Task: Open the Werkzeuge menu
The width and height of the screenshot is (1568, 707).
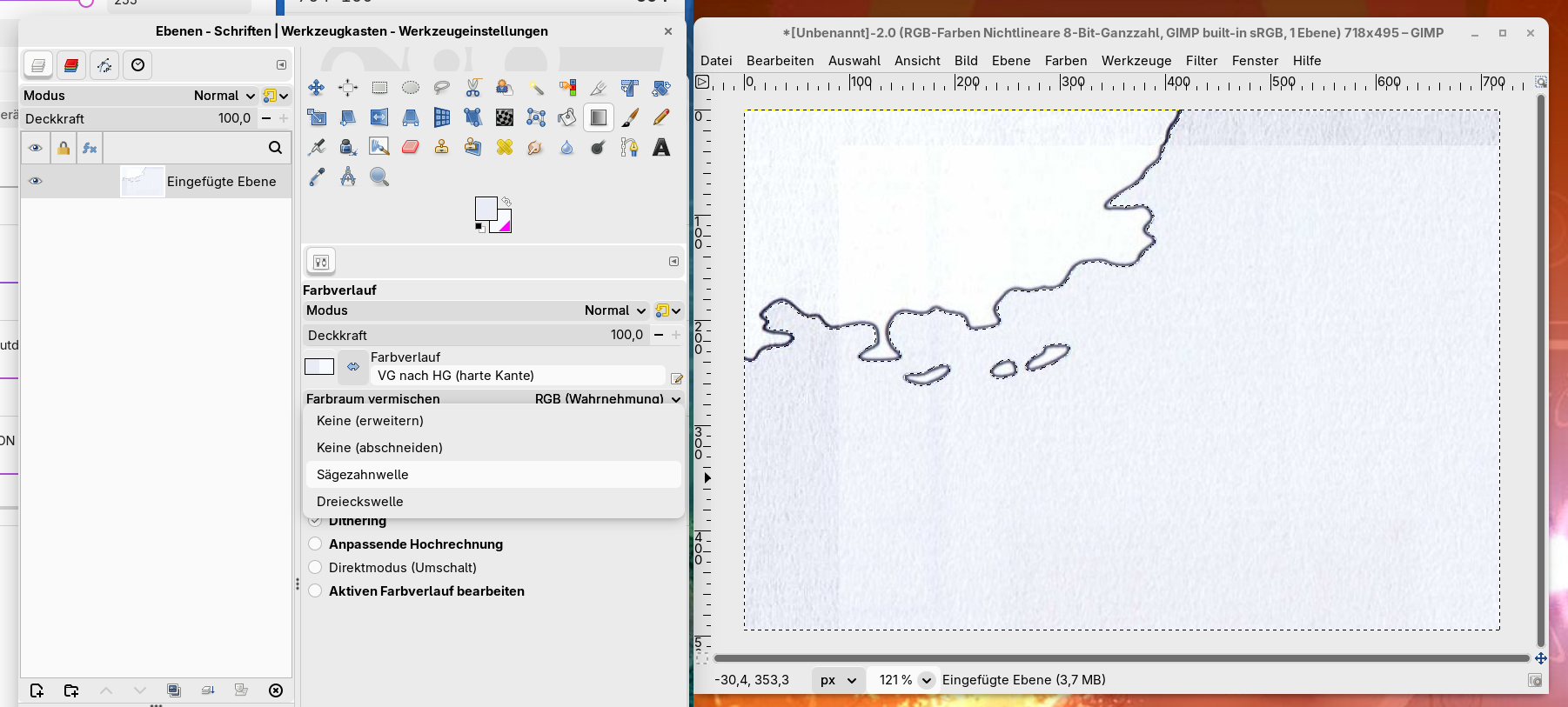Action: (1136, 61)
